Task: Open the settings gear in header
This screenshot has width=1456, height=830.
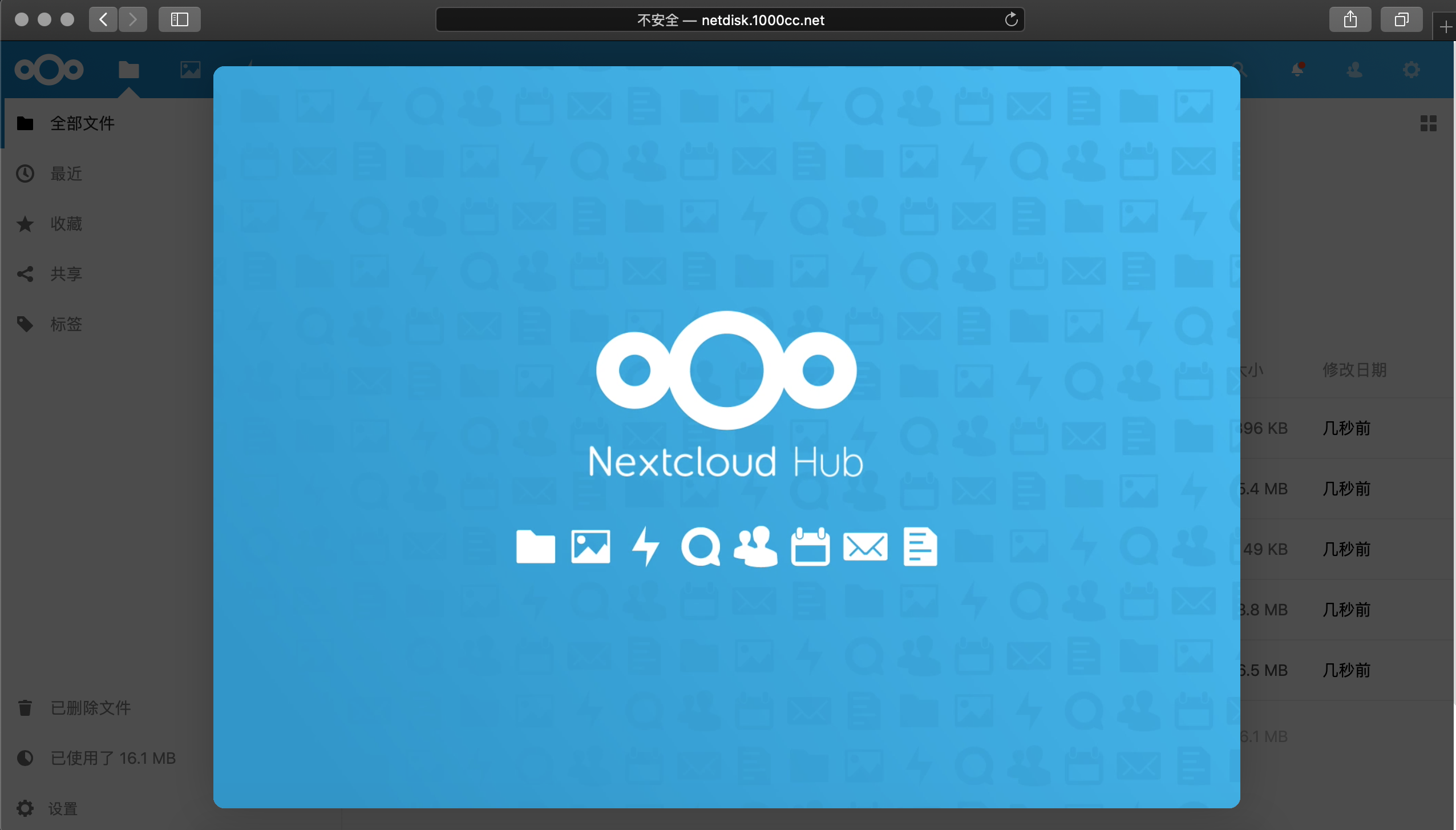Action: (x=1411, y=70)
